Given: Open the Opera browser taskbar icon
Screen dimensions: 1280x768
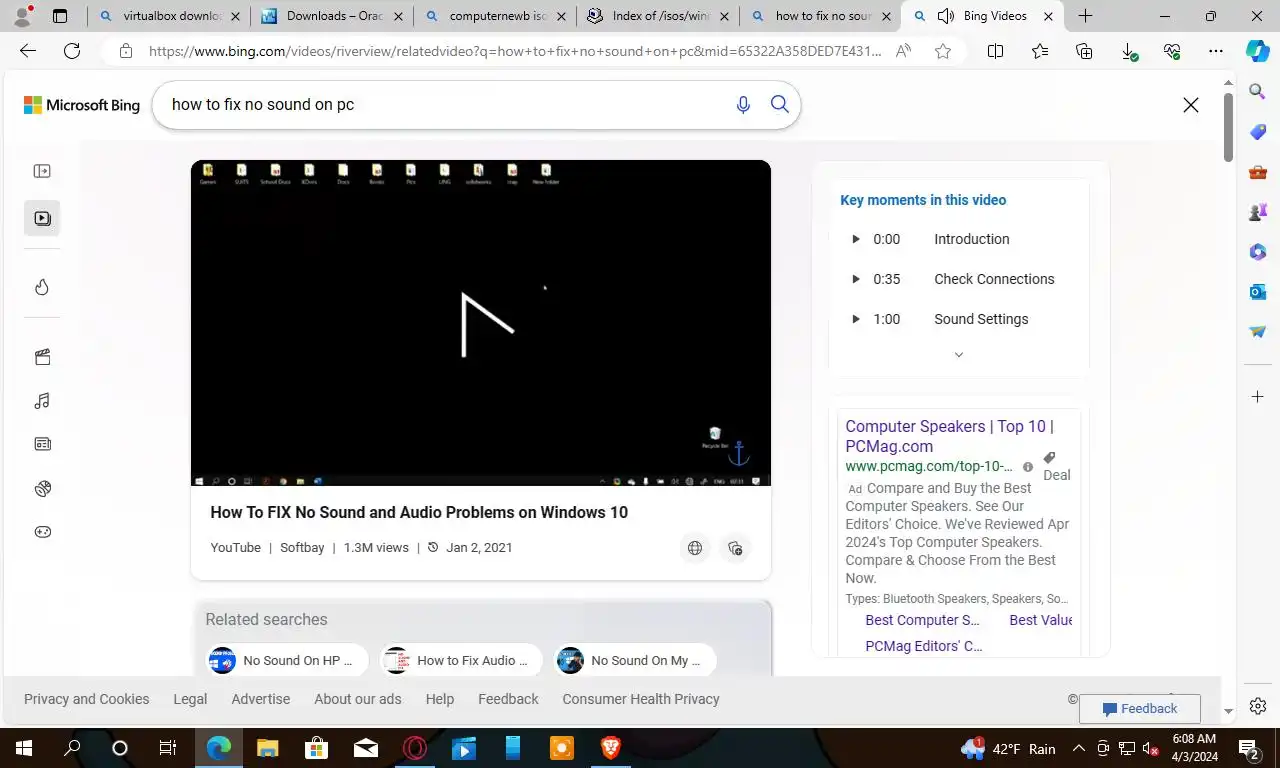Looking at the screenshot, I should point(414,747).
